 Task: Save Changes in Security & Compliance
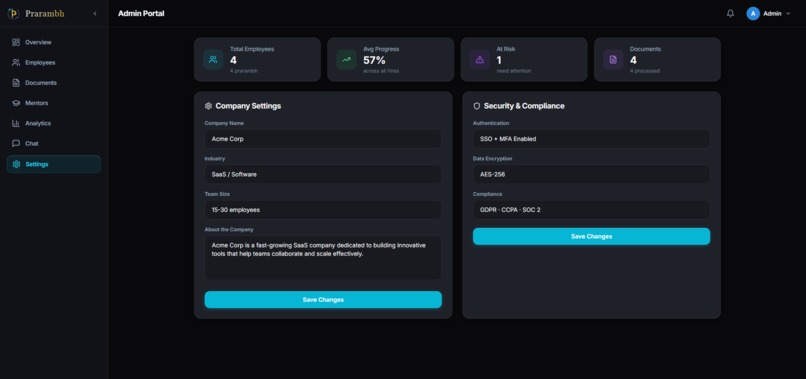point(591,237)
